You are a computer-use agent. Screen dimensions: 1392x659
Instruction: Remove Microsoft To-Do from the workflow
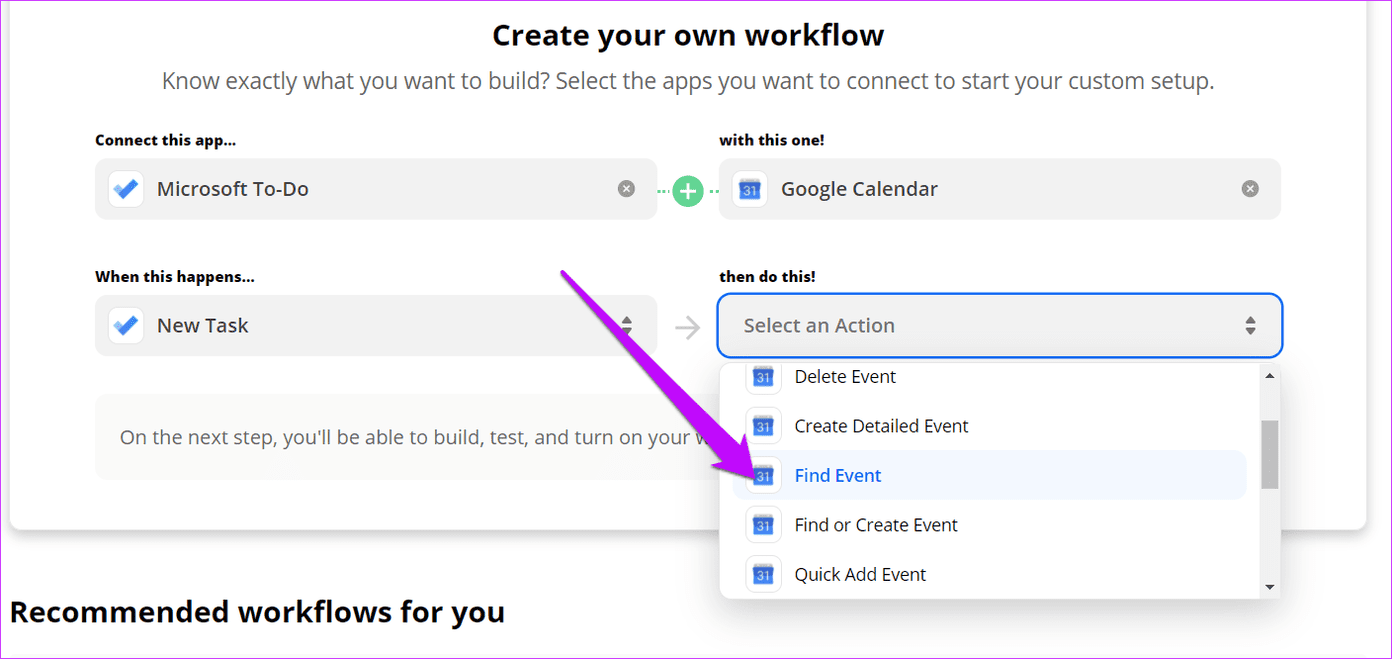627,188
